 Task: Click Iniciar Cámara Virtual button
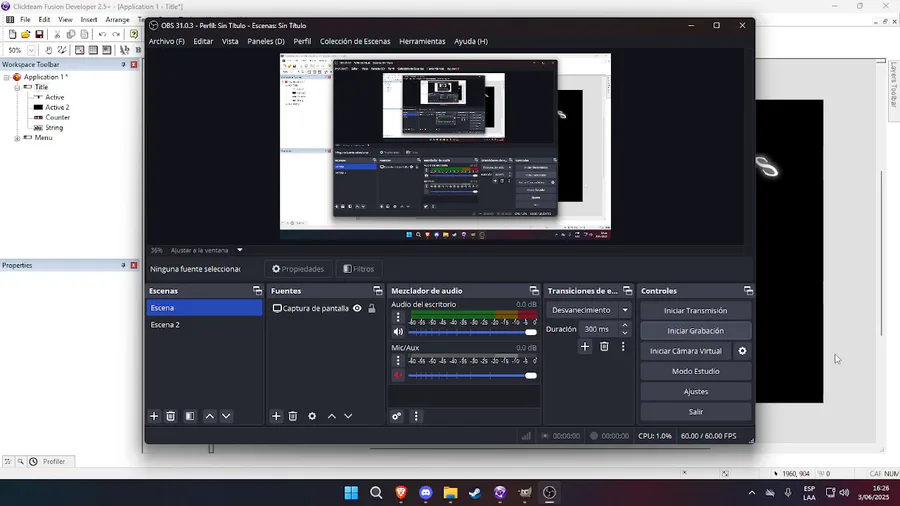tap(686, 351)
